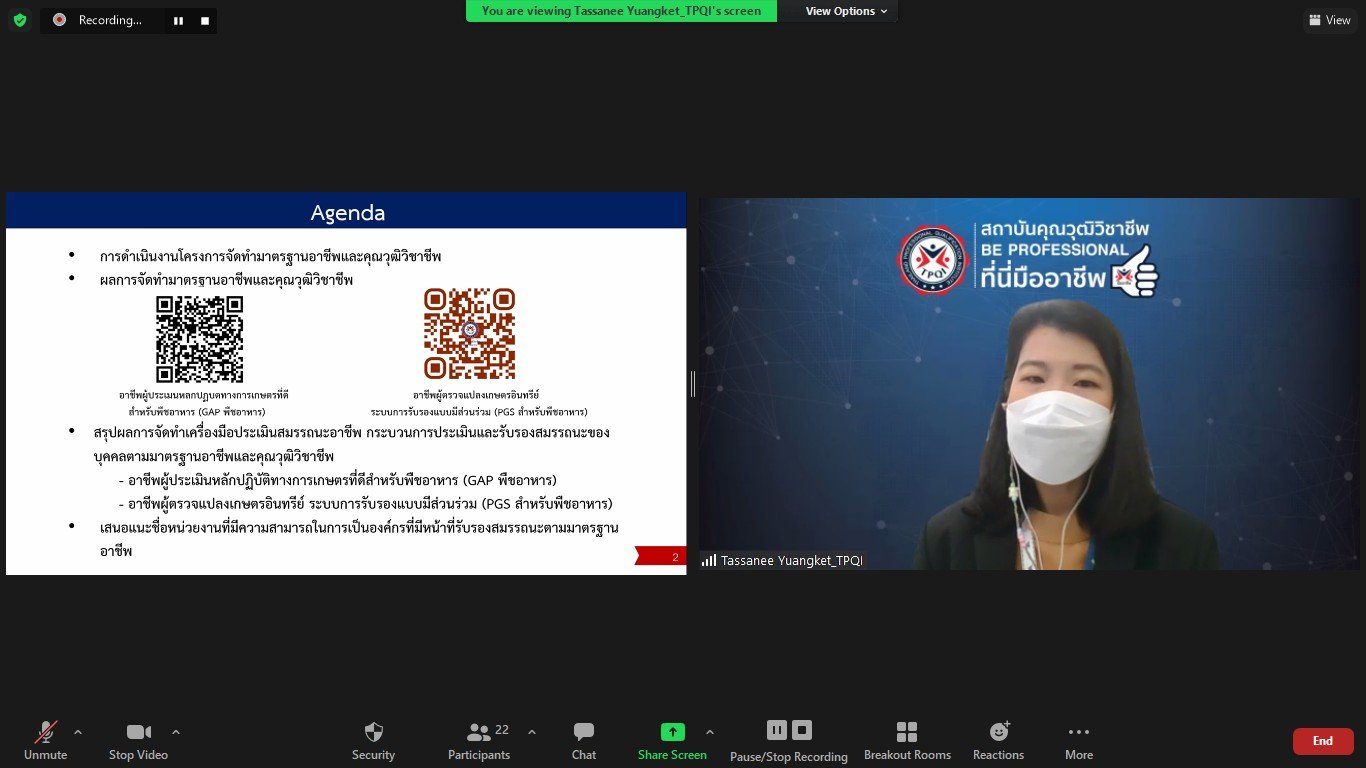Open Breakout Rooms
This screenshot has height=768, width=1366.
(907, 741)
